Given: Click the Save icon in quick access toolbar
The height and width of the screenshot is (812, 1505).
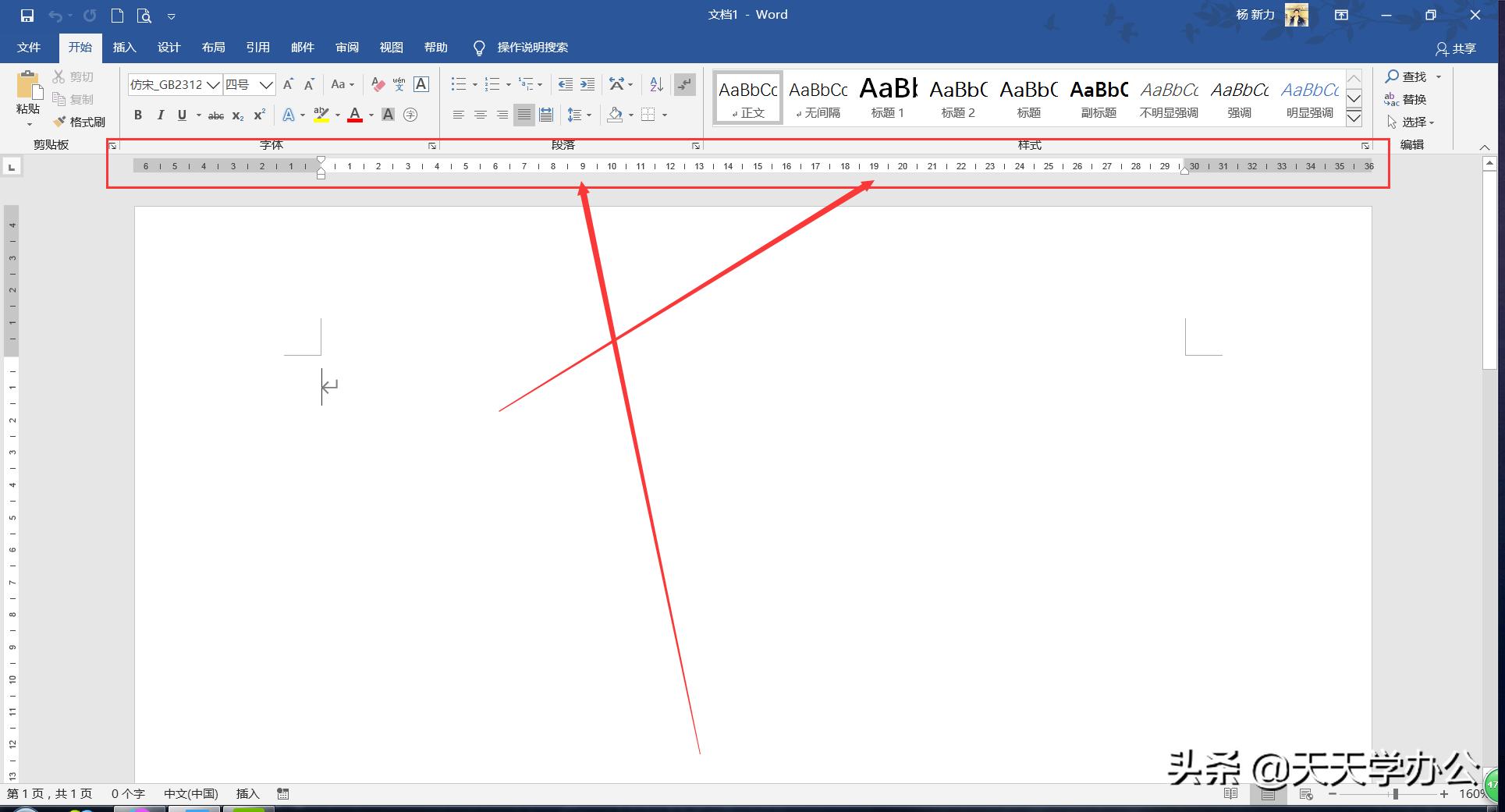Looking at the screenshot, I should [x=27, y=16].
